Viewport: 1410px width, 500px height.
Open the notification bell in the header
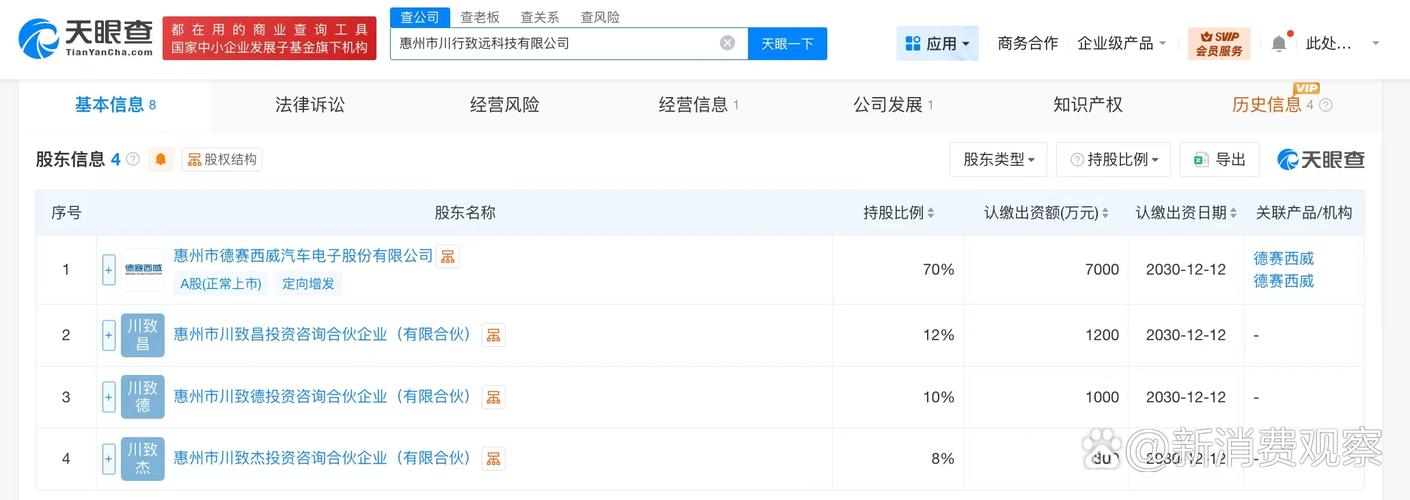(x=1279, y=43)
